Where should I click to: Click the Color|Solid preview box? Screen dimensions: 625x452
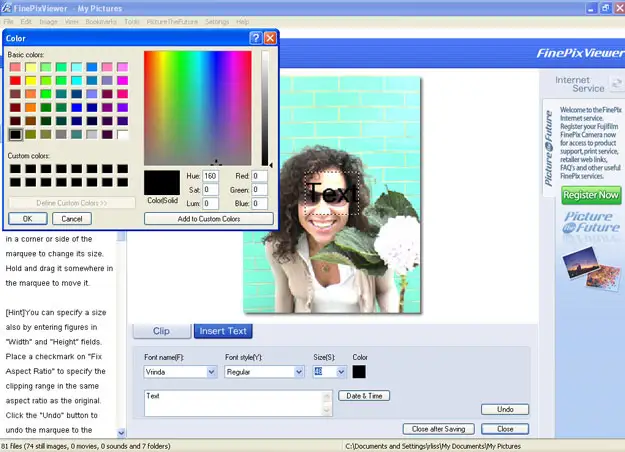click(162, 183)
